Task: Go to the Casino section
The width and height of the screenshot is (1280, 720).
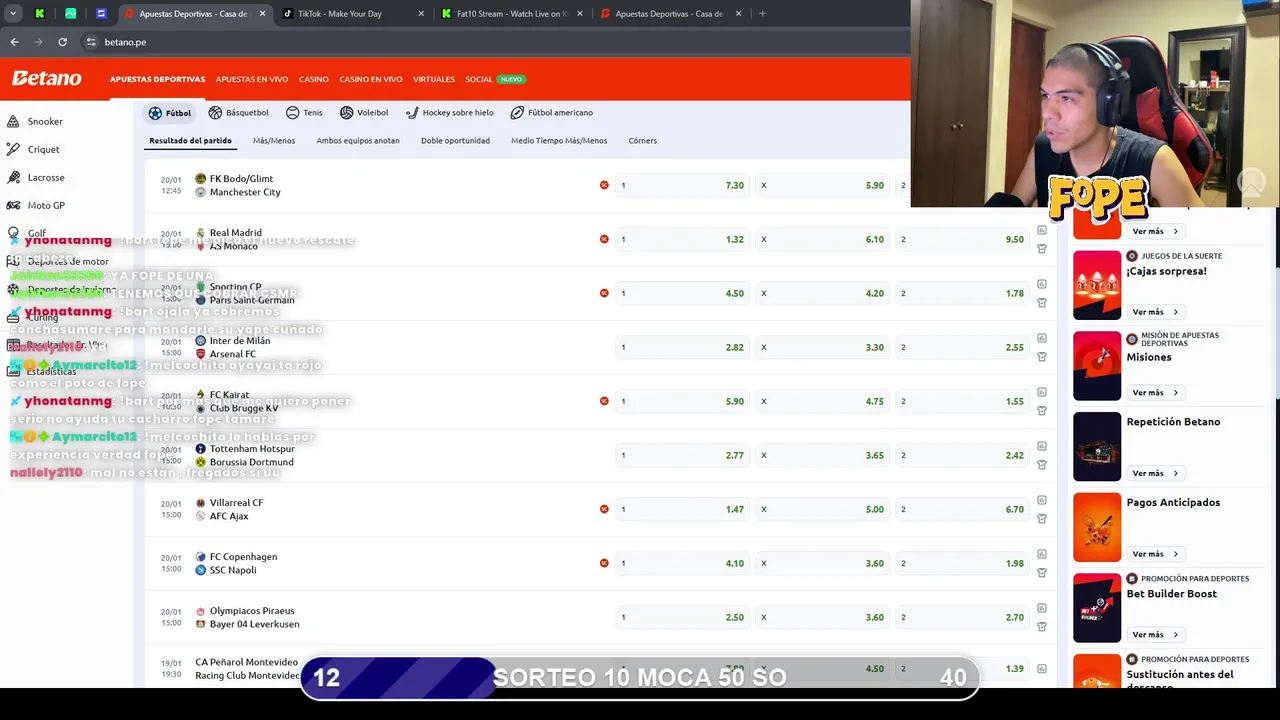Action: coord(314,79)
